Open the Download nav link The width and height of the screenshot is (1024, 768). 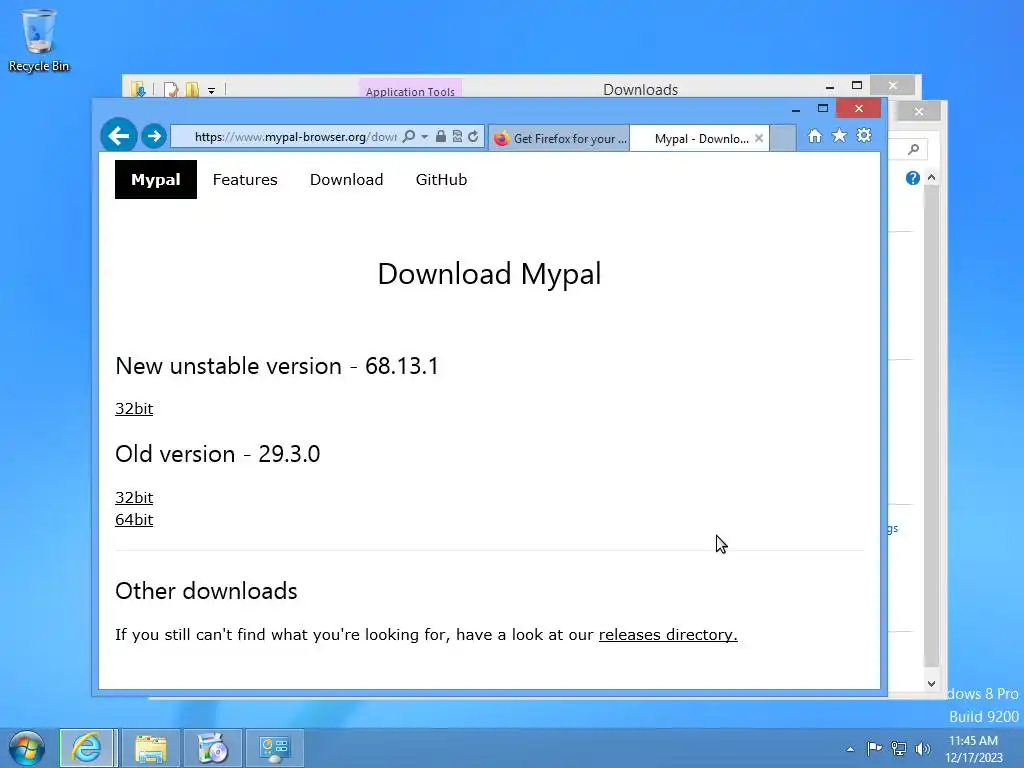pos(346,180)
